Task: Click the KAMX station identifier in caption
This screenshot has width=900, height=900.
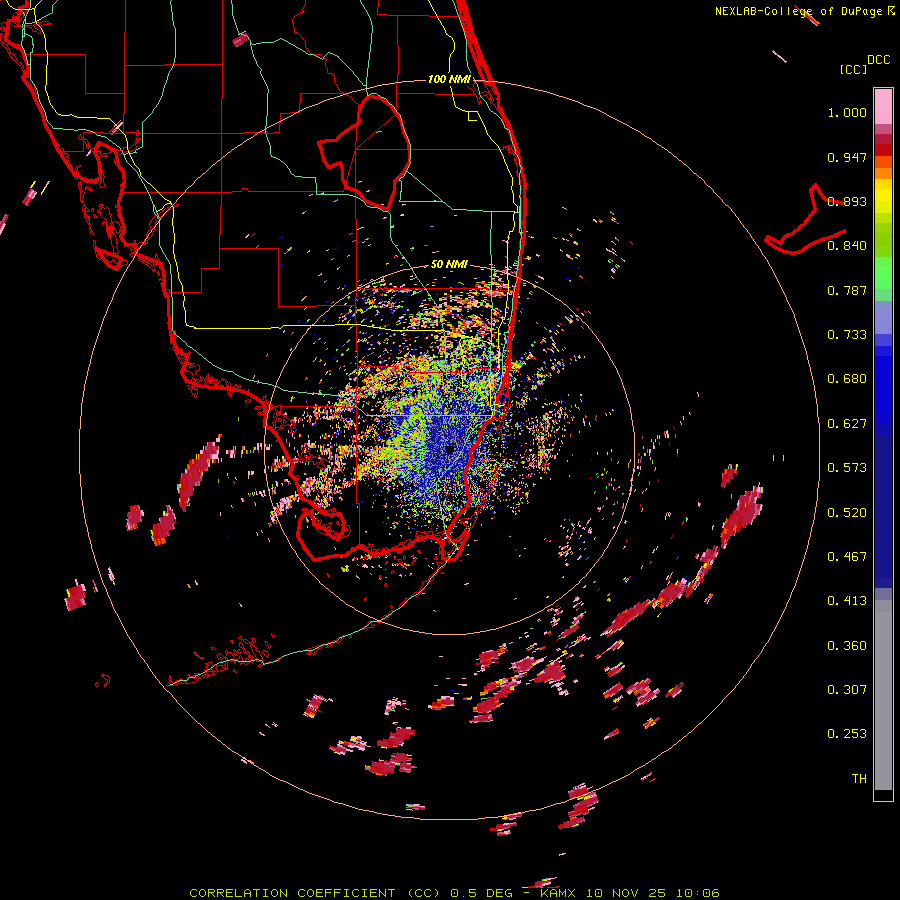Action: 558,893
